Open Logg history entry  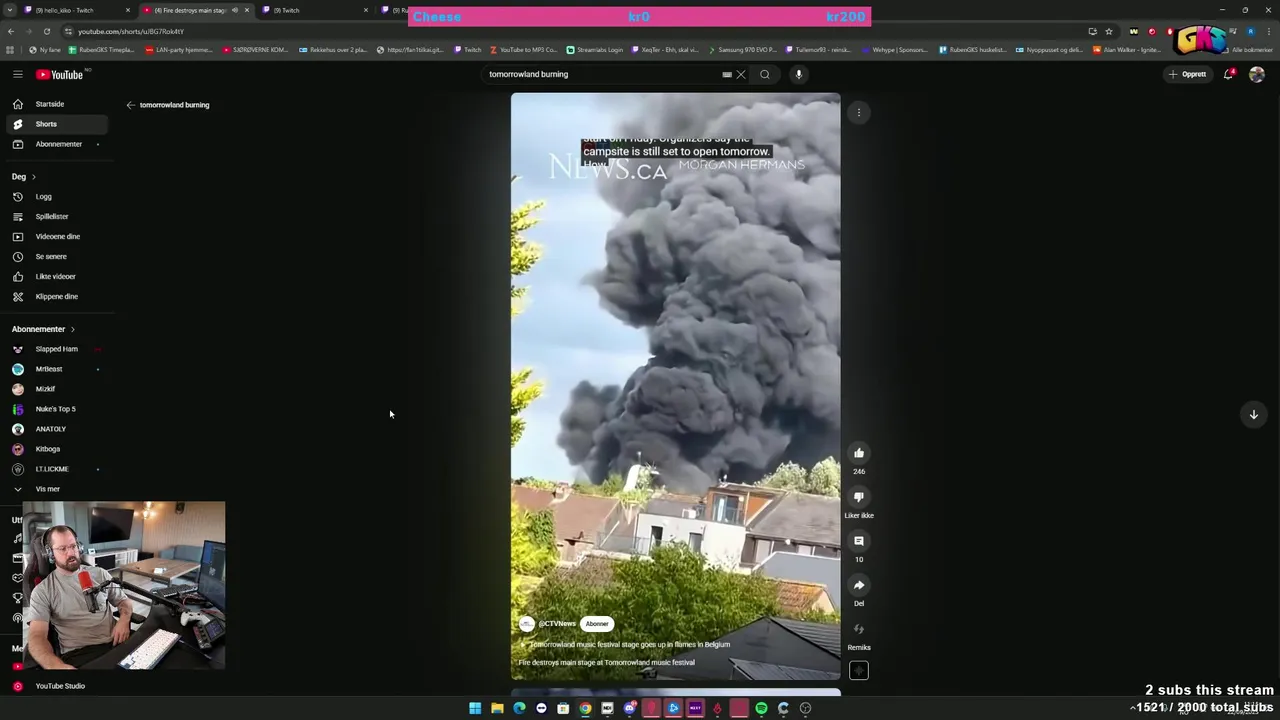point(56,197)
